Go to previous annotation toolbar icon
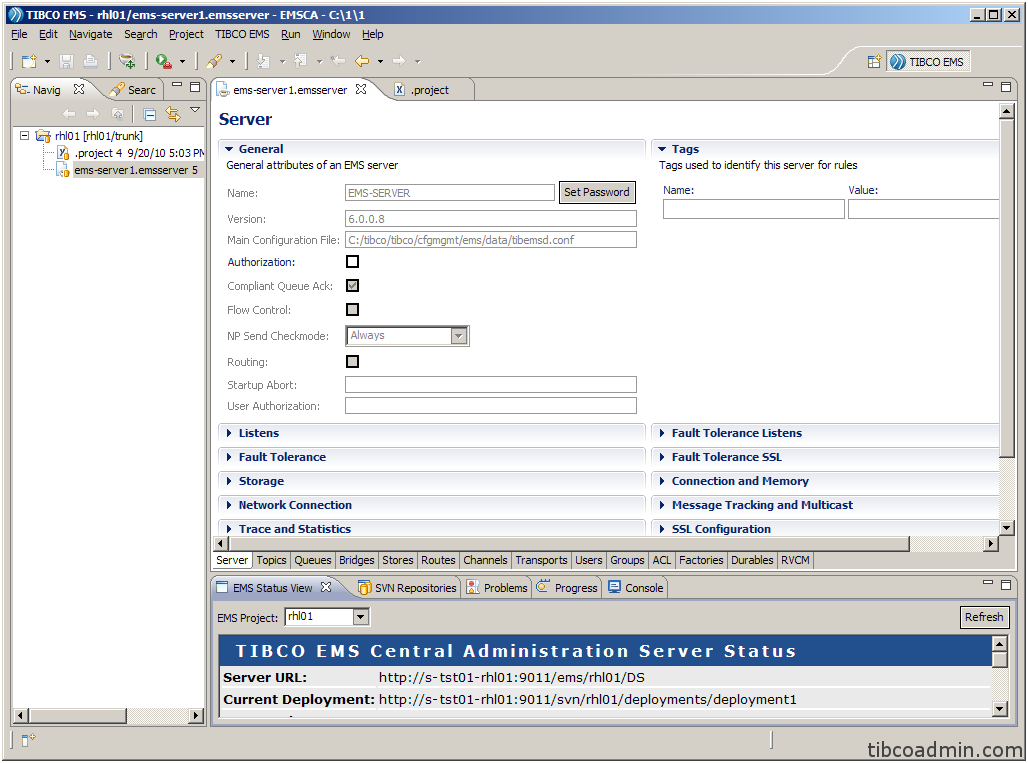1028x763 pixels. click(300, 61)
